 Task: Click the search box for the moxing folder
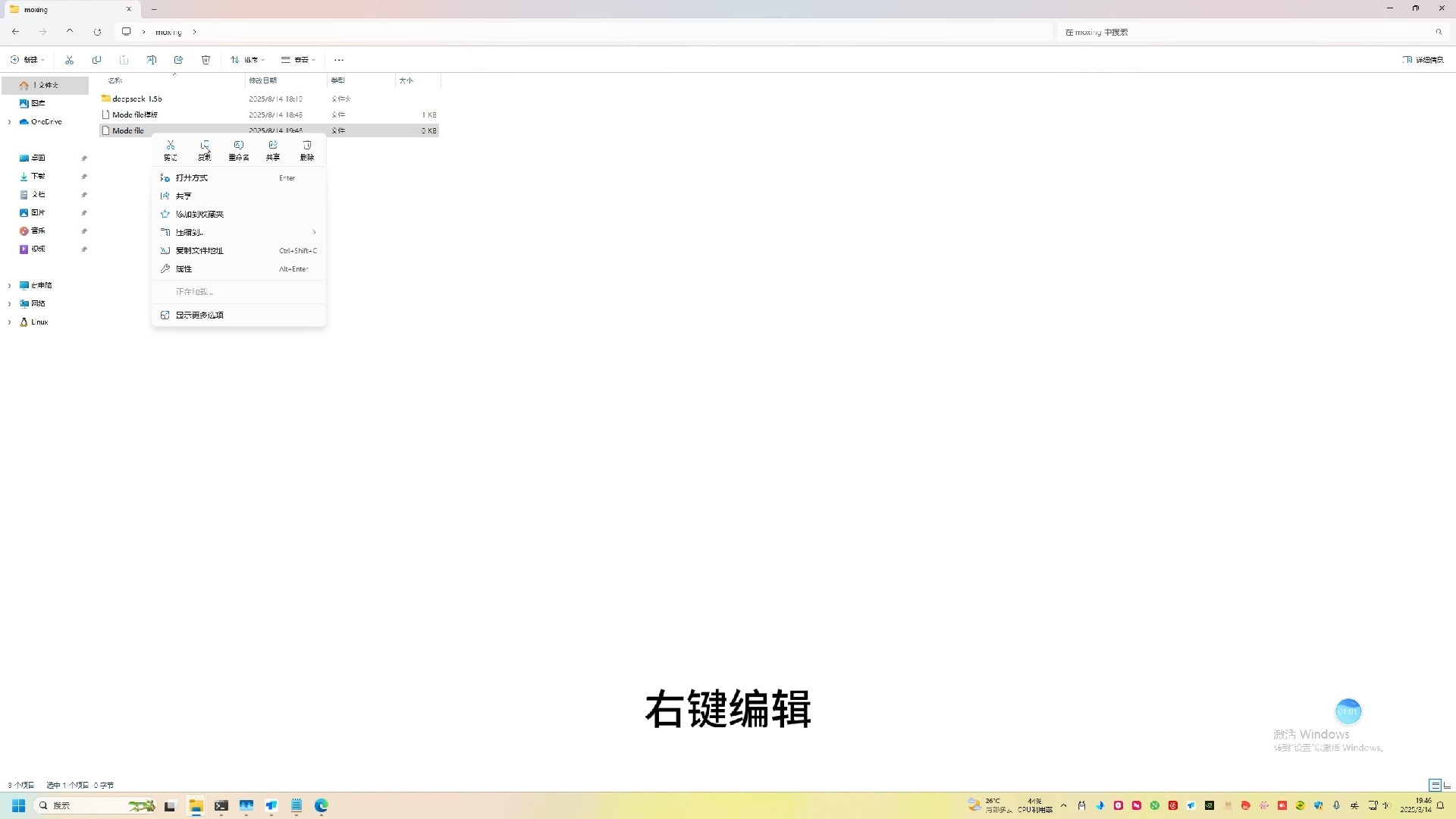point(1244,32)
